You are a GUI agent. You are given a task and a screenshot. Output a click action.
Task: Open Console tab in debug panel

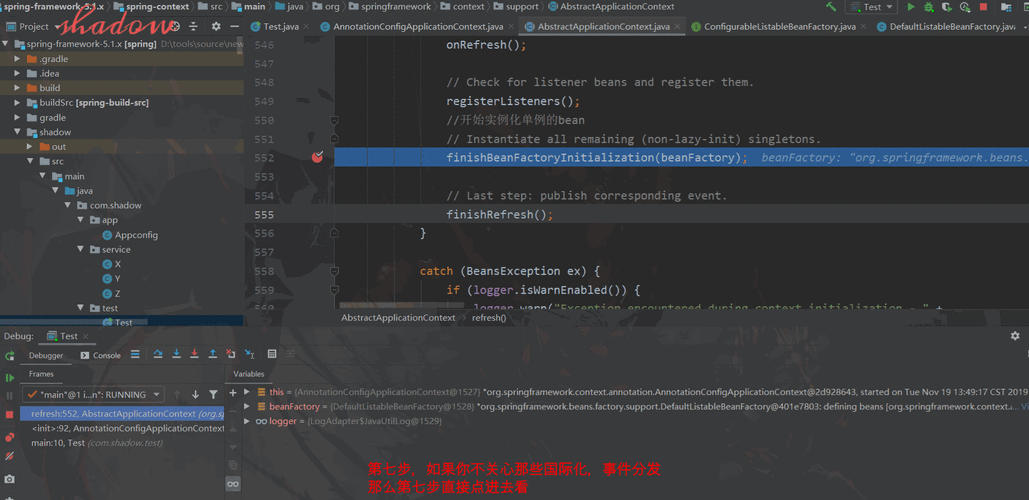click(100, 355)
